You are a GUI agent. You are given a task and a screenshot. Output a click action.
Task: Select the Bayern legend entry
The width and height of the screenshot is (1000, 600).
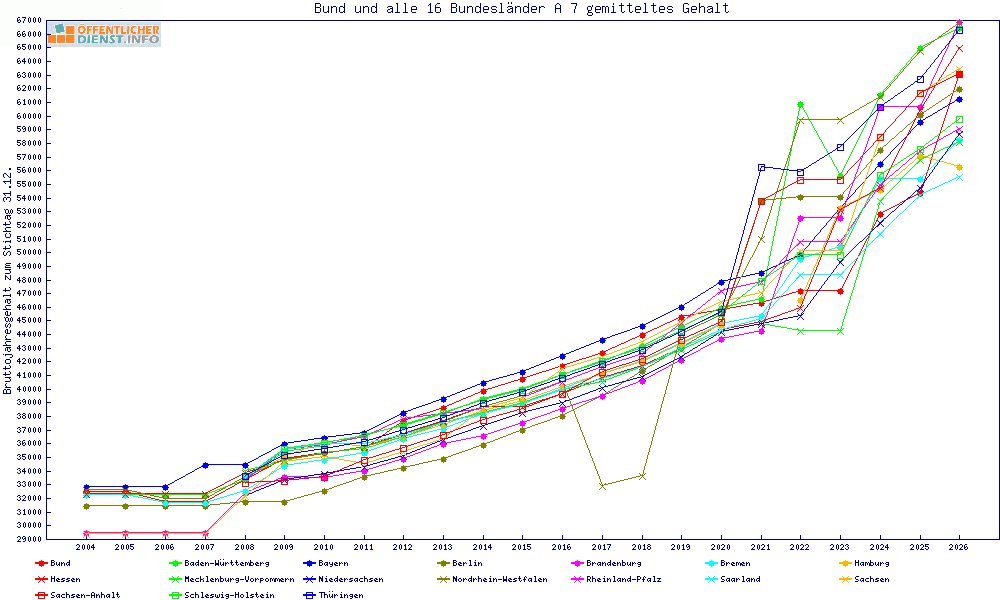pyautogui.click(x=325, y=564)
